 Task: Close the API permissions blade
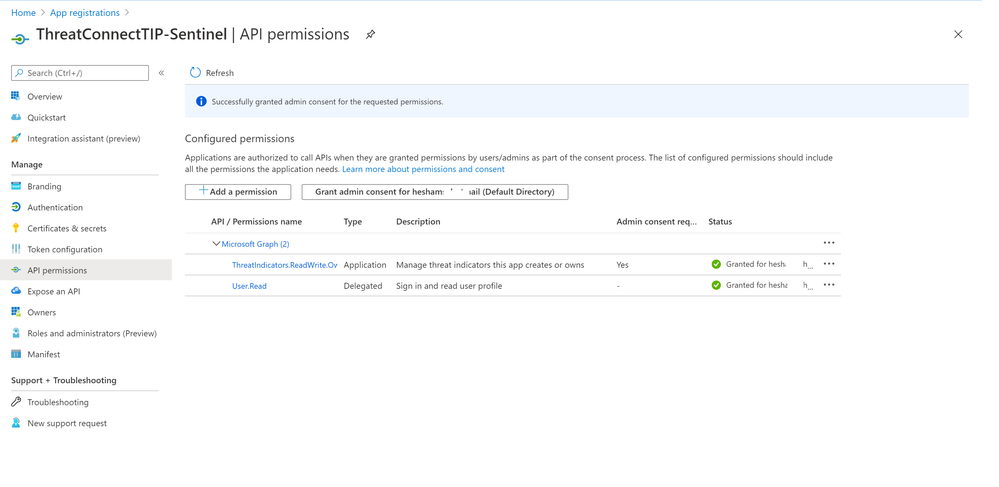[958, 34]
